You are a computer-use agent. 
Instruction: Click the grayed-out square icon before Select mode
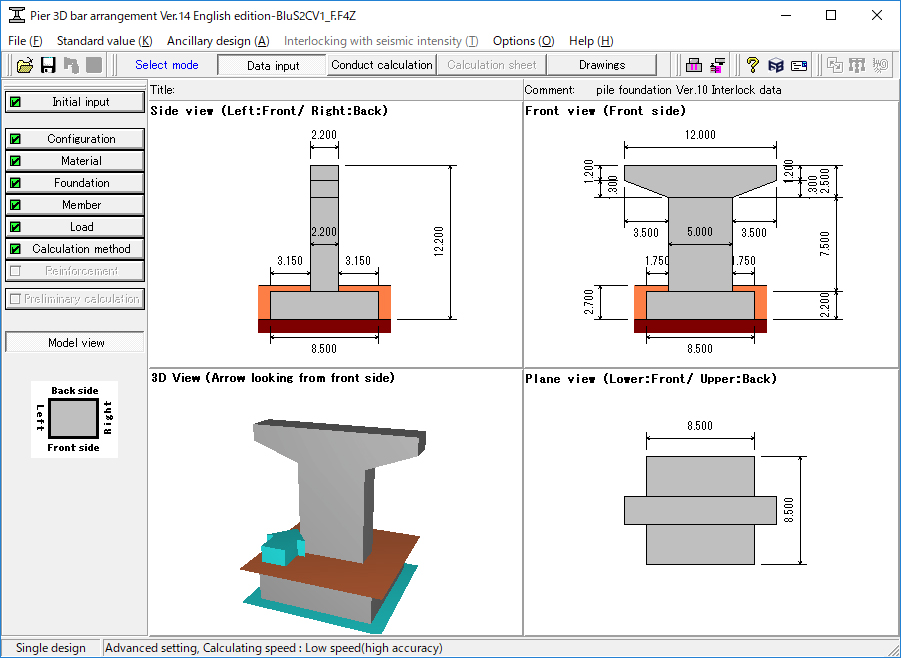(94, 65)
